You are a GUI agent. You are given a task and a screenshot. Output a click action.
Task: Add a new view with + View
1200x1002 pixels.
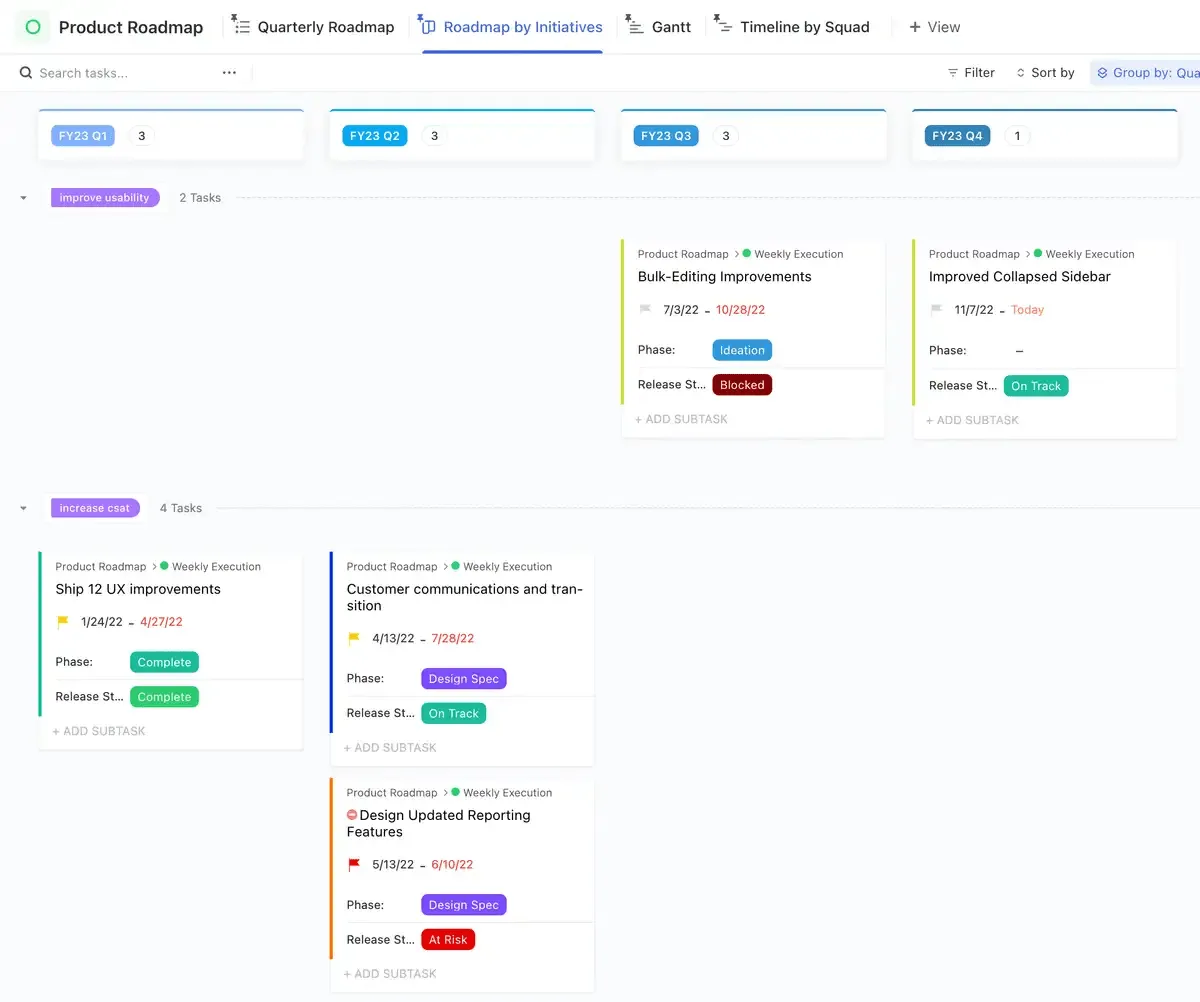click(x=934, y=27)
